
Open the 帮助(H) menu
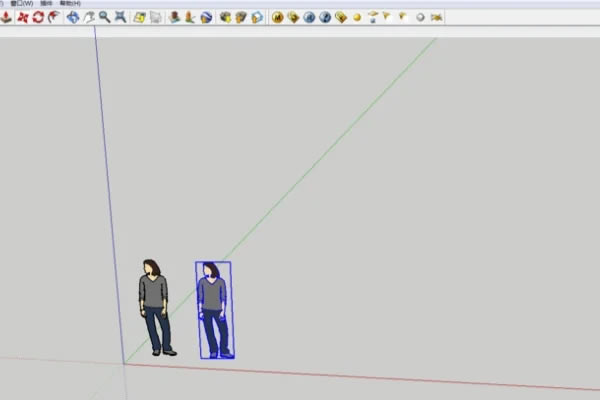tap(71, 4)
